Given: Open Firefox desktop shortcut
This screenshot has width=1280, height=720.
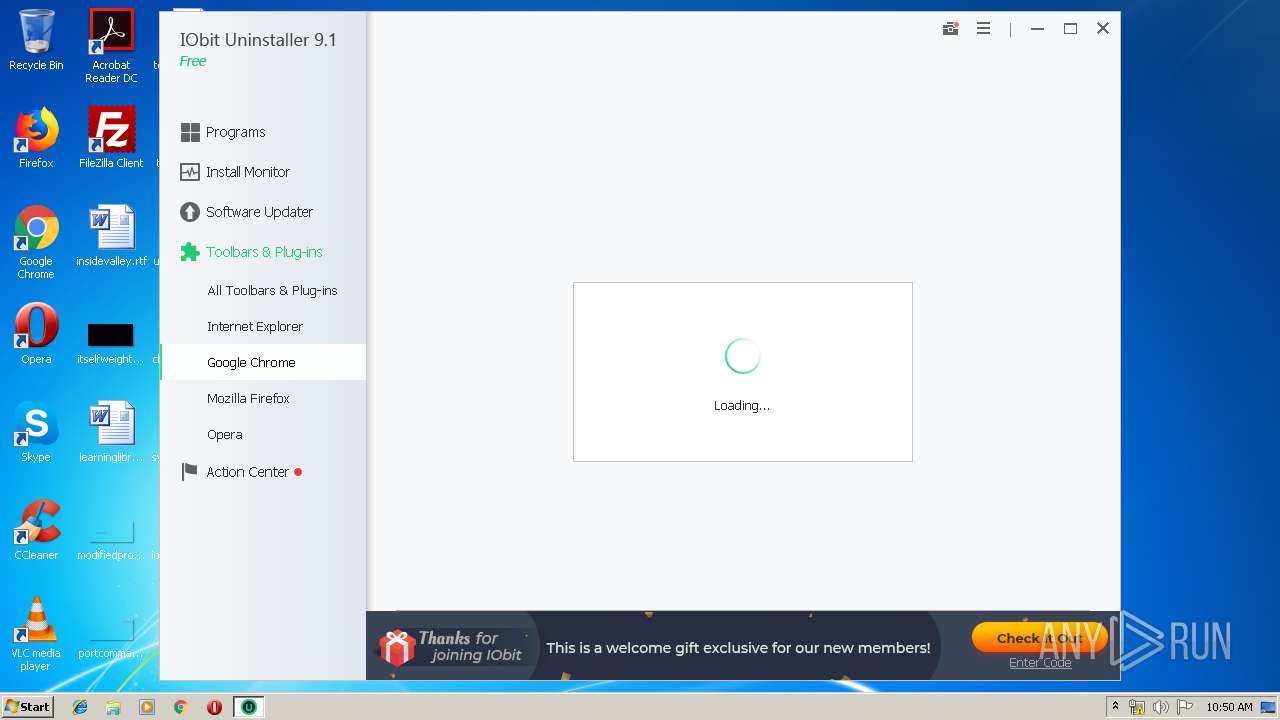Looking at the screenshot, I should pos(36,138).
